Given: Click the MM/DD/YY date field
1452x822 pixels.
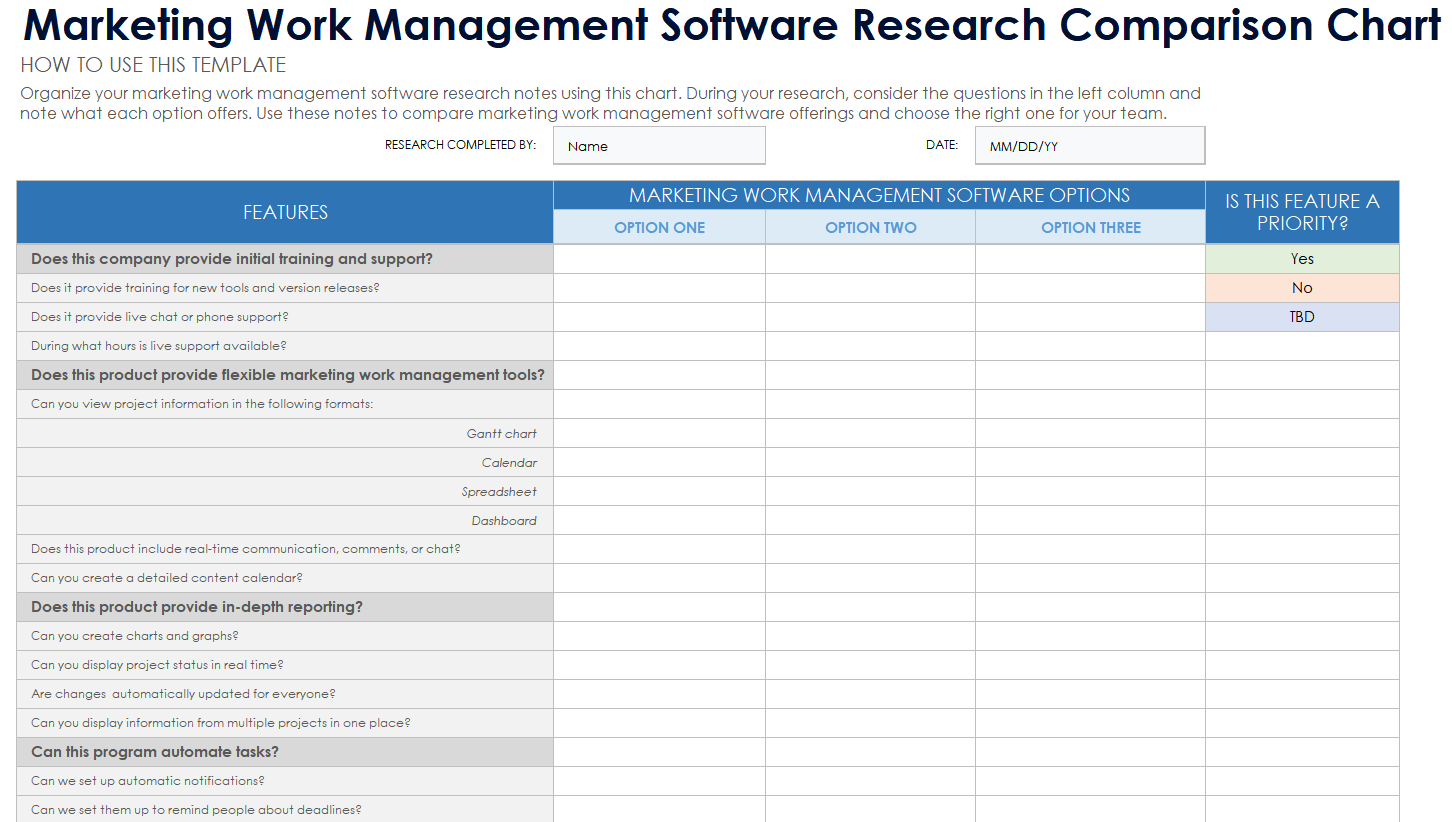Looking at the screenshot, I should pos(1089,146).
